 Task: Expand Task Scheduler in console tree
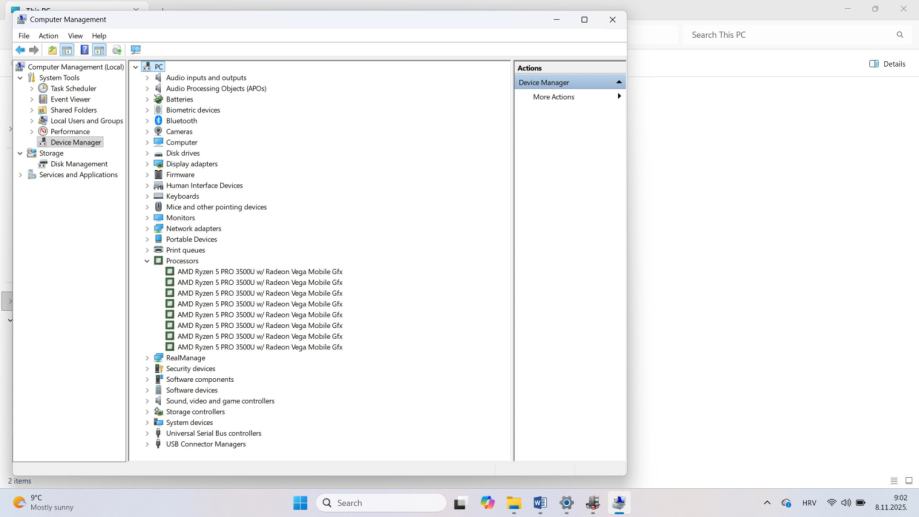point(32,89)
